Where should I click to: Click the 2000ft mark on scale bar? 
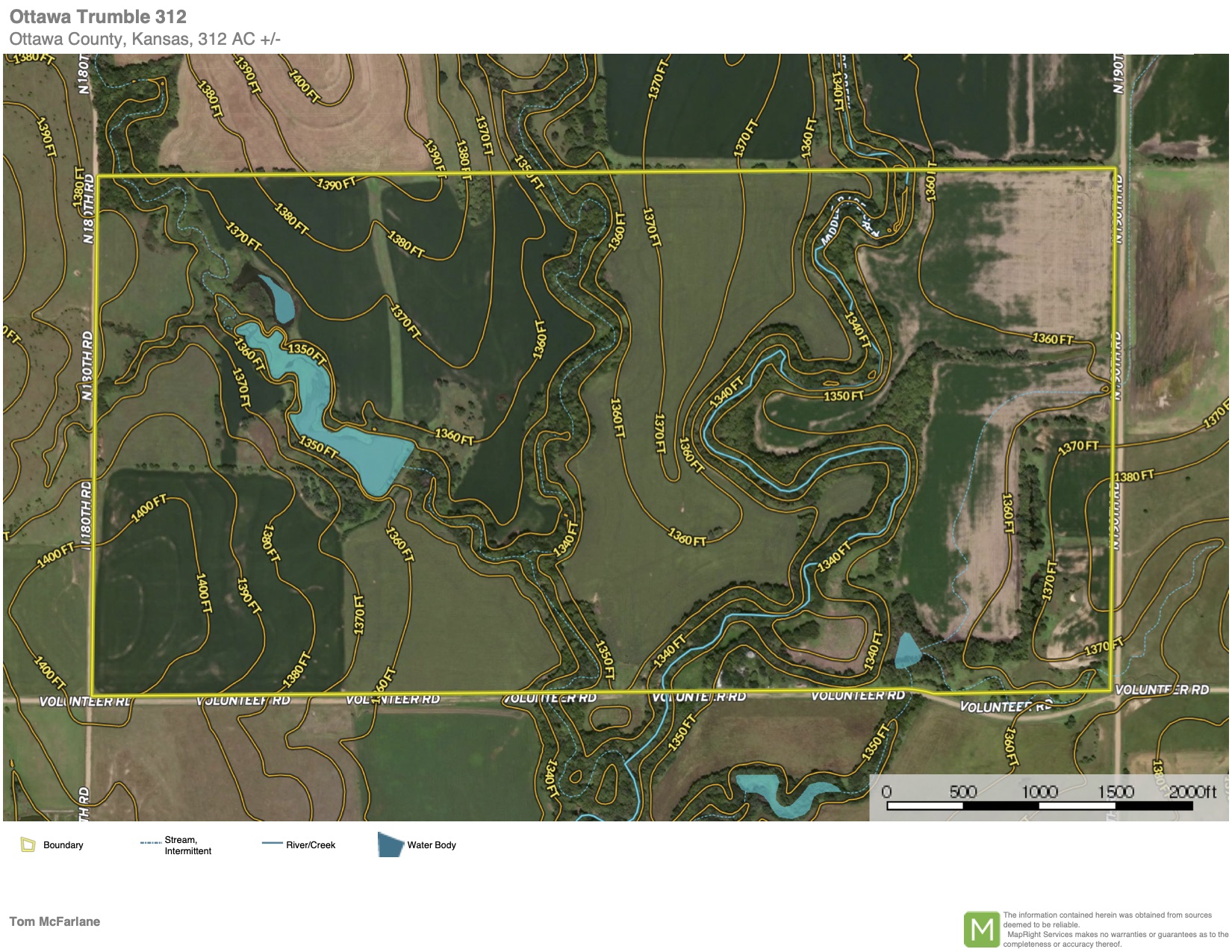pos(1192,791)
